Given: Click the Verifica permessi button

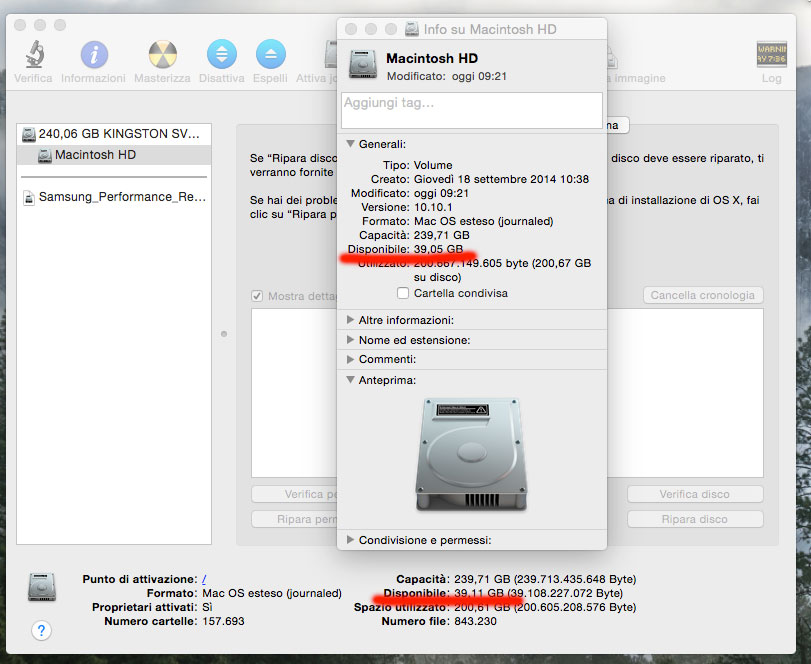Looking at the screenshot, I should (x=294, y=494).
